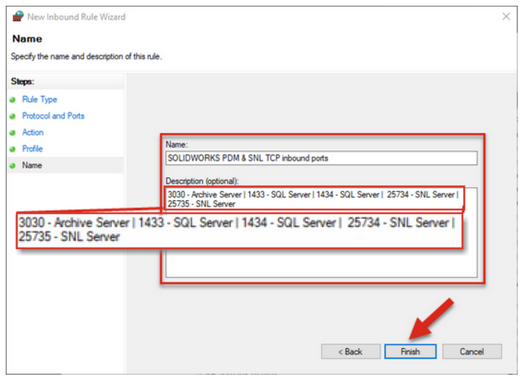The image size is (529, 386).
Task: Click the 'Steps:' label
Action: point(22,81)
